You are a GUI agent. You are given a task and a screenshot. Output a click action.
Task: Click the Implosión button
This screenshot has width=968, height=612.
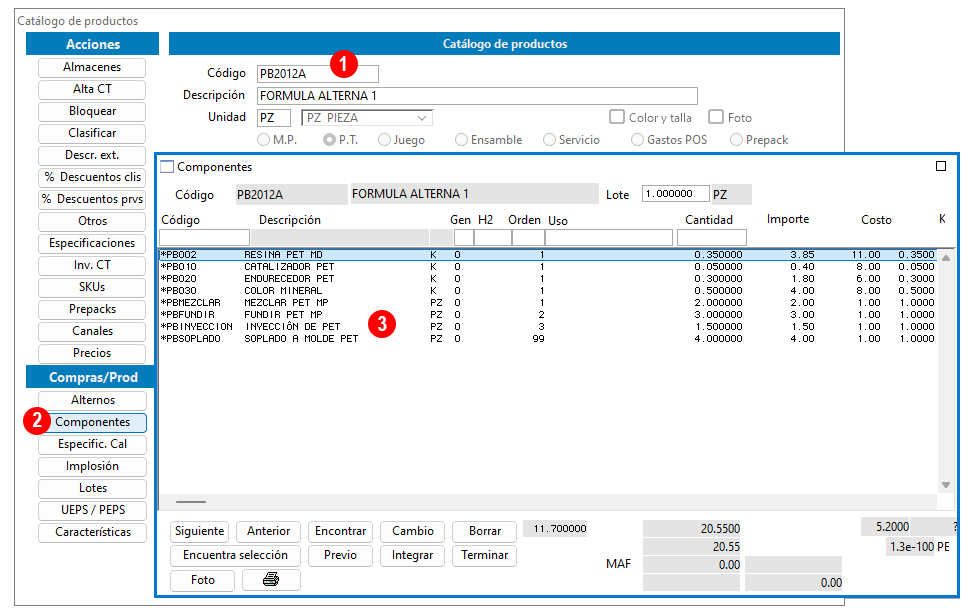[x=93, y=466]
